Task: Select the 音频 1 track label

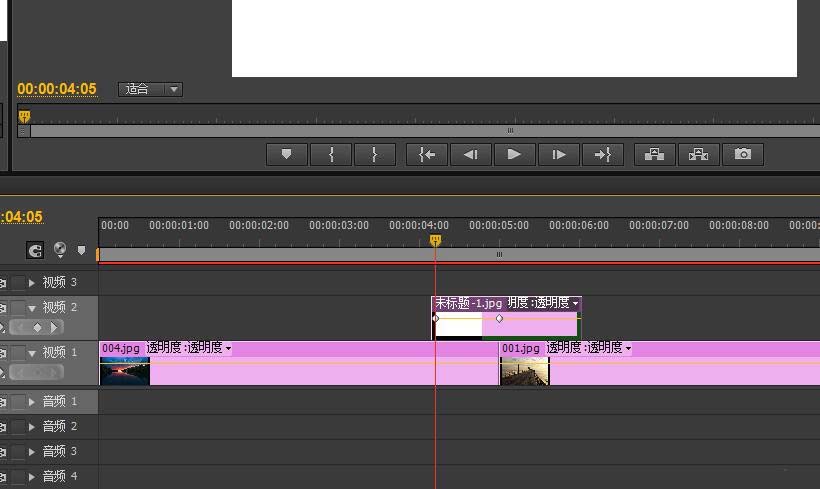Action: 60,401
